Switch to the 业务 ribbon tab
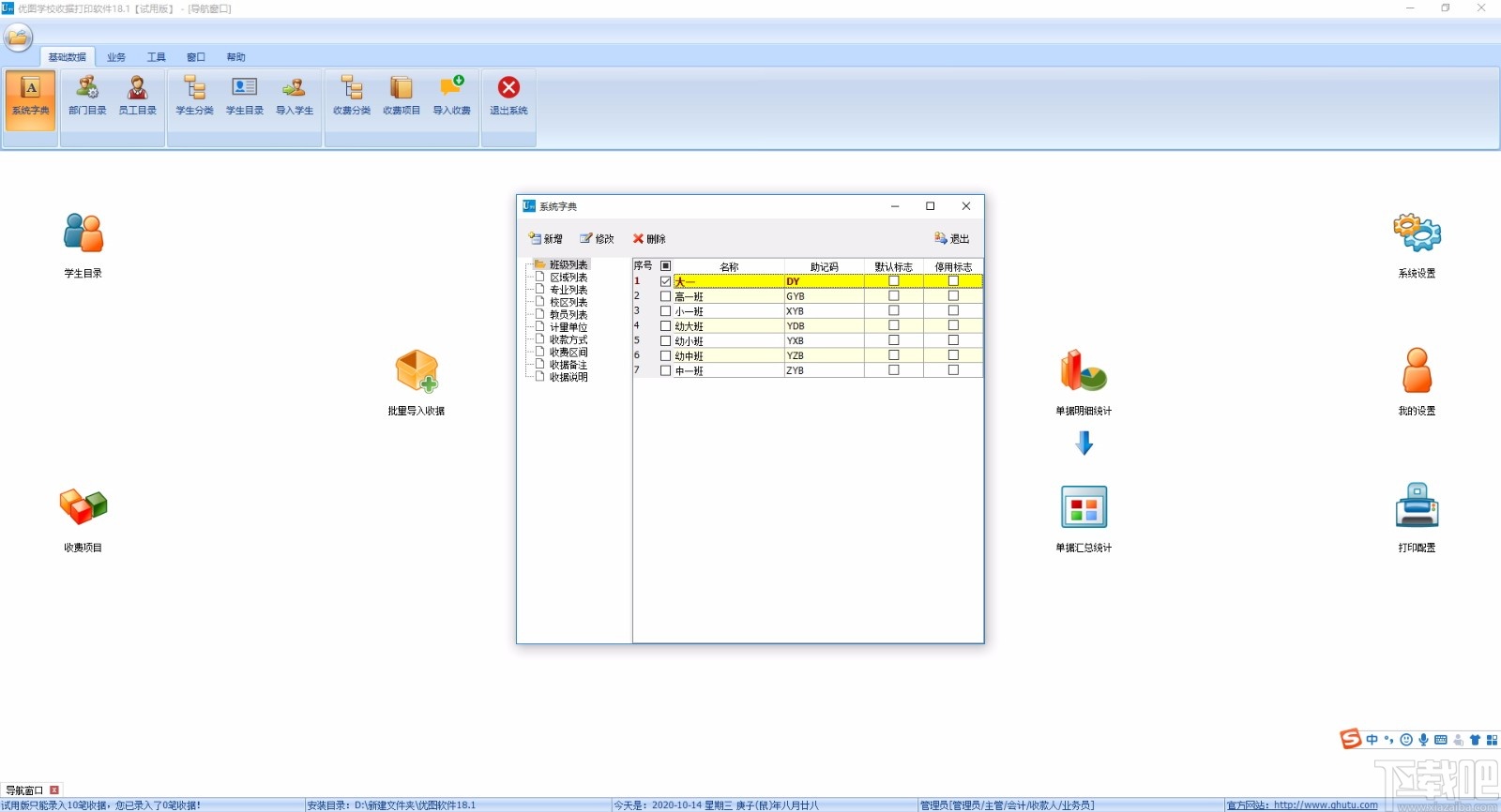The height and width of the screenshot is (812, 1501). [x=116, y=57]
